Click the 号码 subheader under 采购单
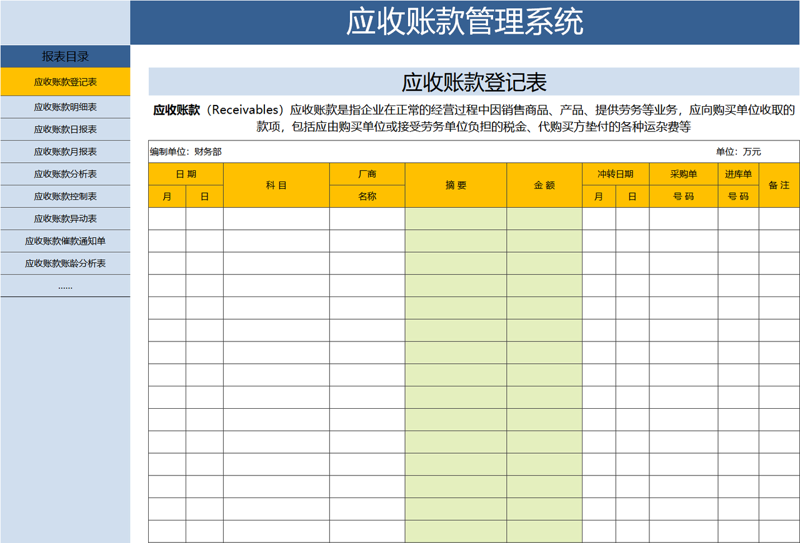 683,196
